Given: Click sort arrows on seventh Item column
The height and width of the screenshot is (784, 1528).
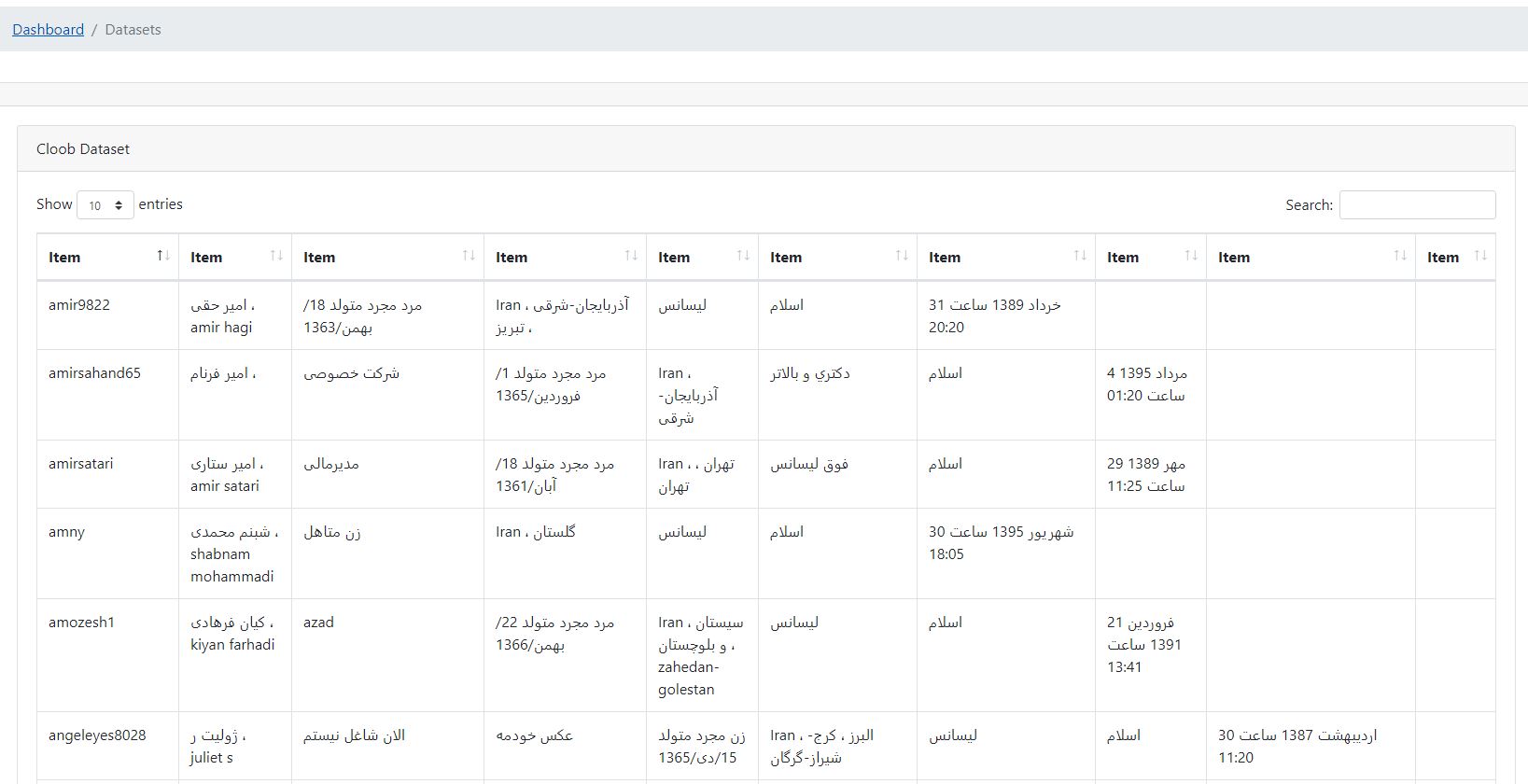Looking at the screenshot, I should coord(1080,256).
